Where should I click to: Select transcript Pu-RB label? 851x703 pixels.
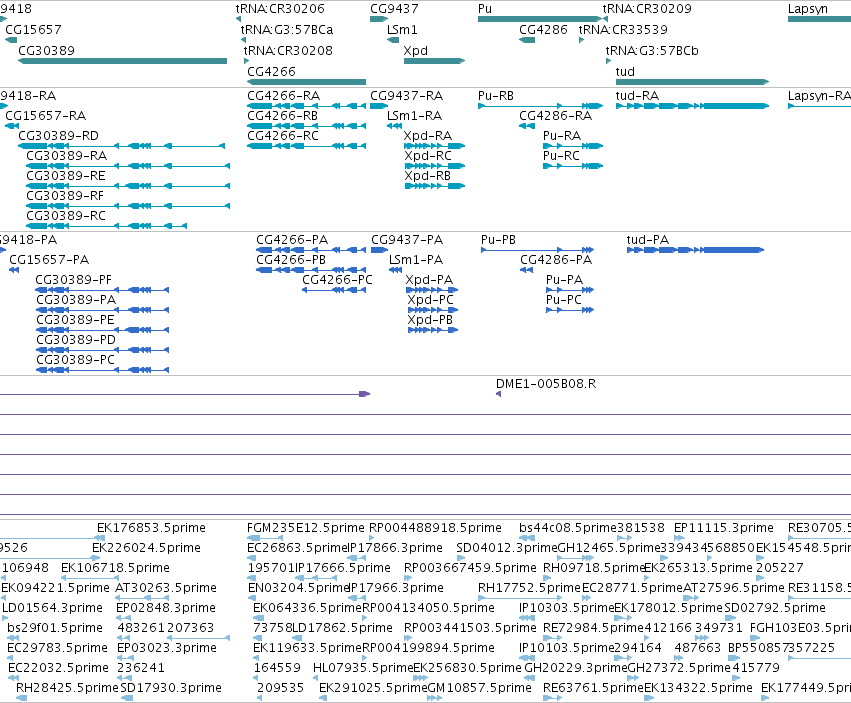tap(496, 96)
